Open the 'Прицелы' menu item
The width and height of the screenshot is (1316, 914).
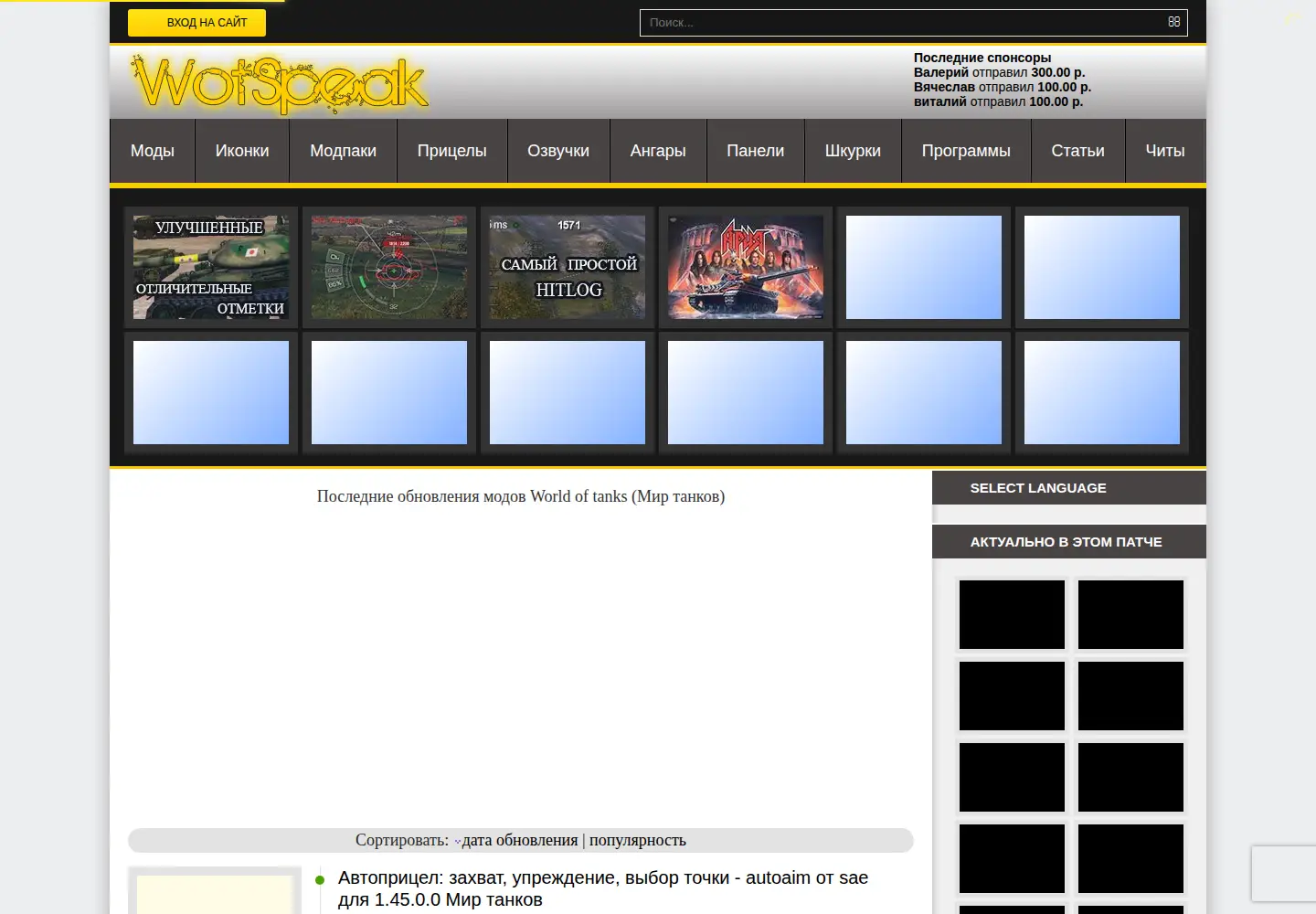452,151
